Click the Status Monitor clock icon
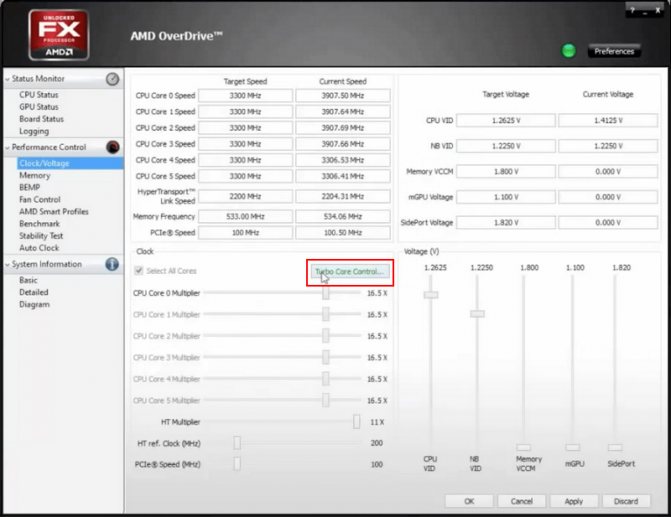The image size is (671, 517). pos(113,79)
